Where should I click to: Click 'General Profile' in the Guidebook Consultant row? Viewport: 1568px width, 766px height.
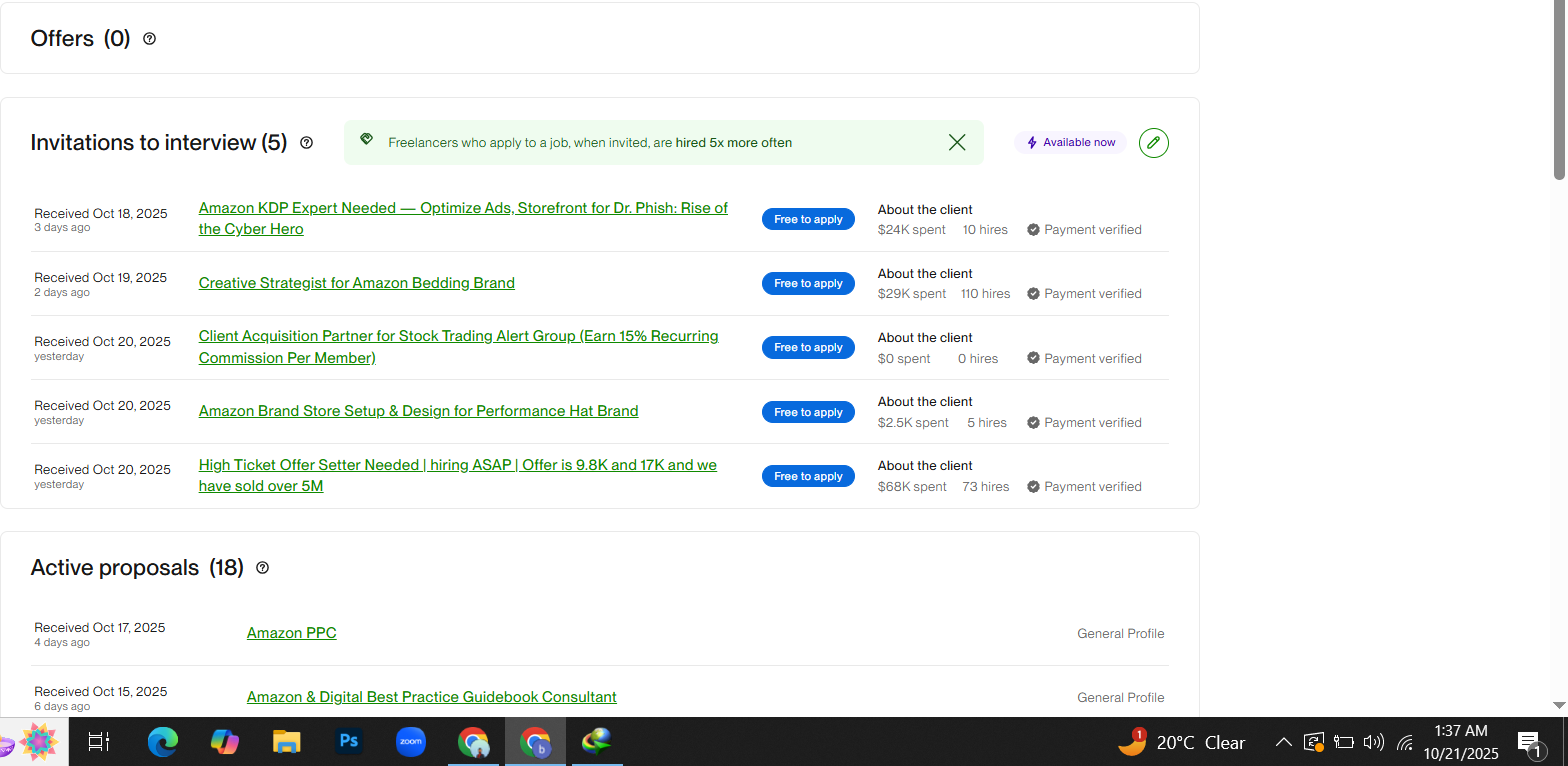coord(1121,698)
